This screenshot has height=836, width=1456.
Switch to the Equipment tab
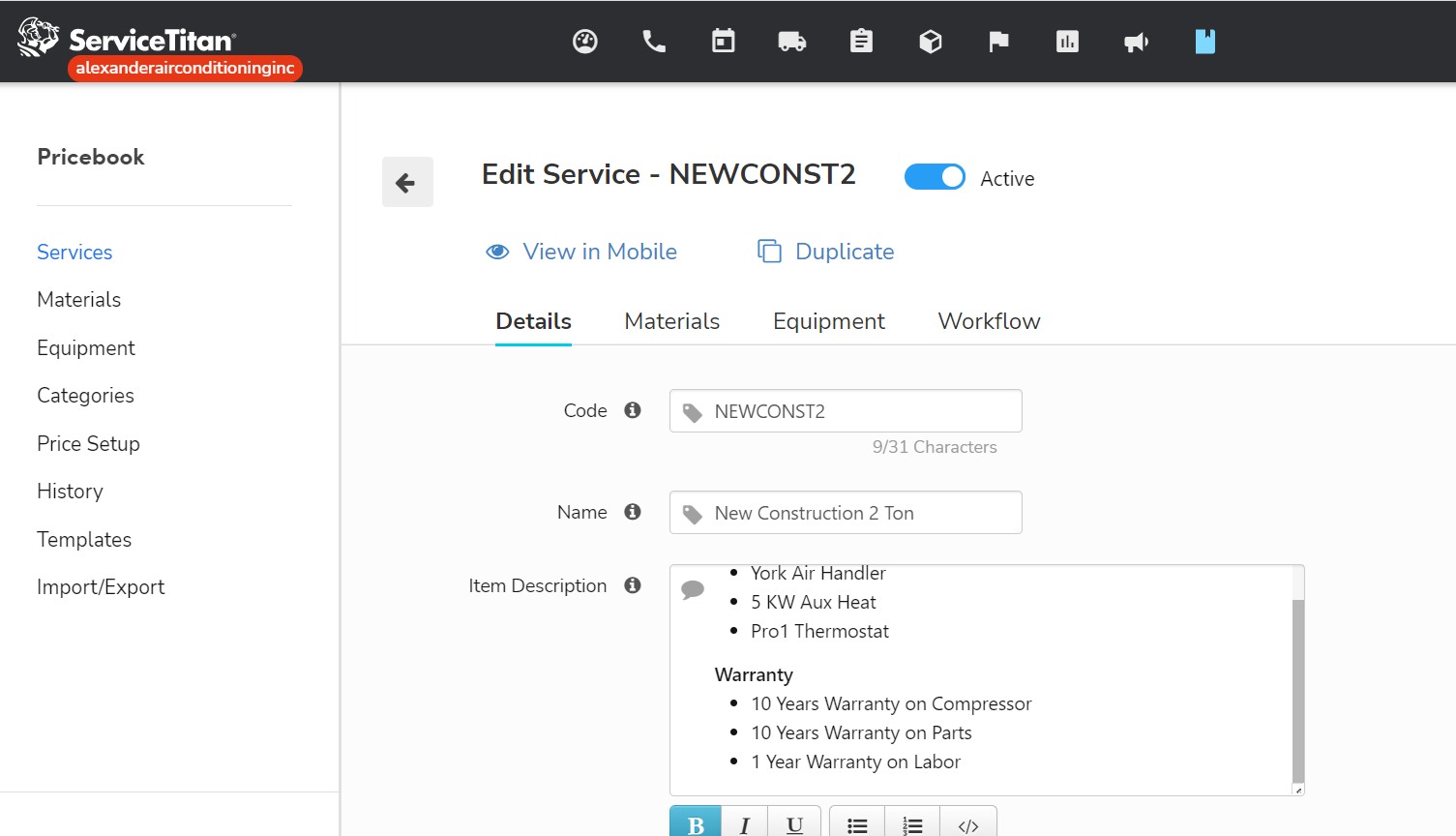tap(829, 320)
